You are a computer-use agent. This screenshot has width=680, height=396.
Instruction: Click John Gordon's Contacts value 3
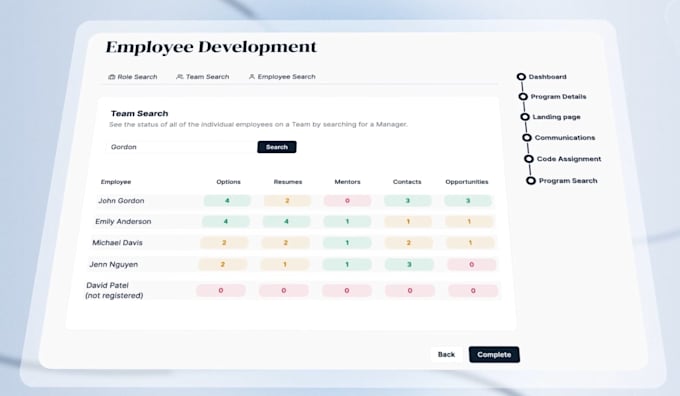(x=407, y=201)
